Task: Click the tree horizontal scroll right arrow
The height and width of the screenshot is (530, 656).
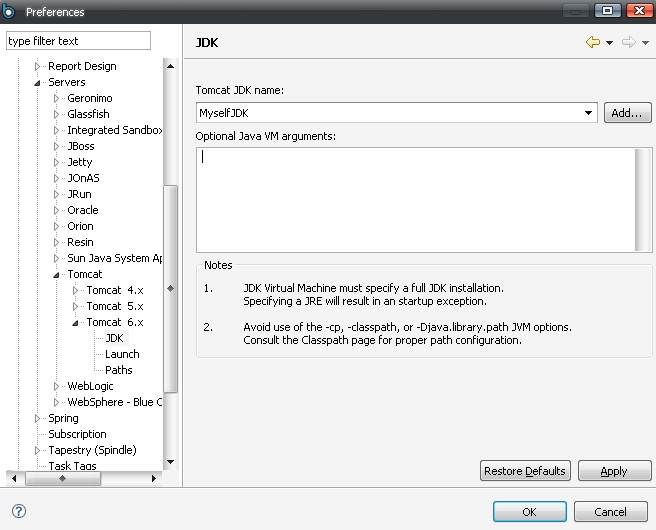Action: click(154, 478)
